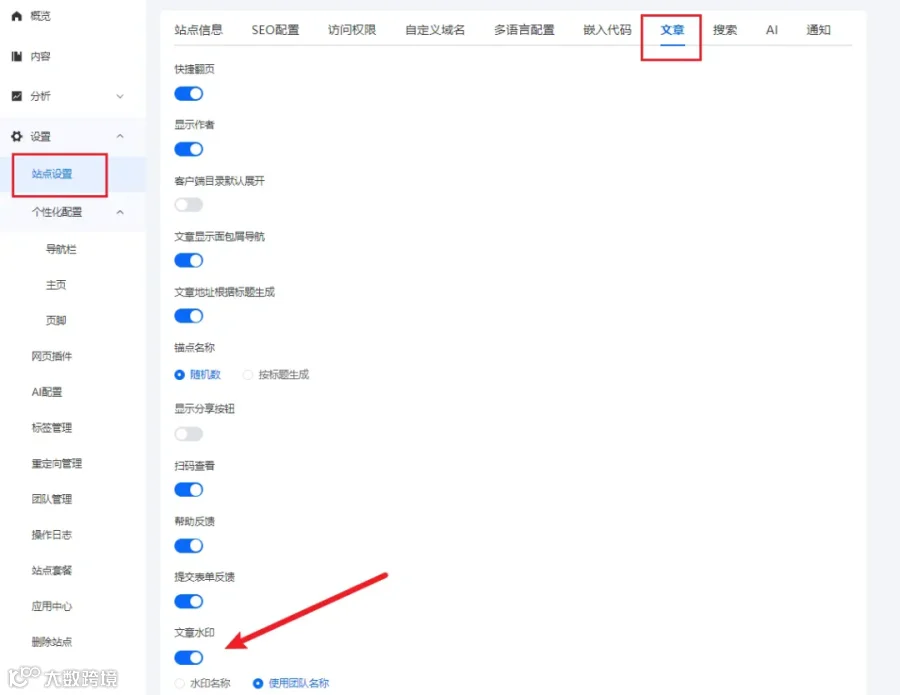
Task: Switch to the 文章 tab
Action: point(672,30)
